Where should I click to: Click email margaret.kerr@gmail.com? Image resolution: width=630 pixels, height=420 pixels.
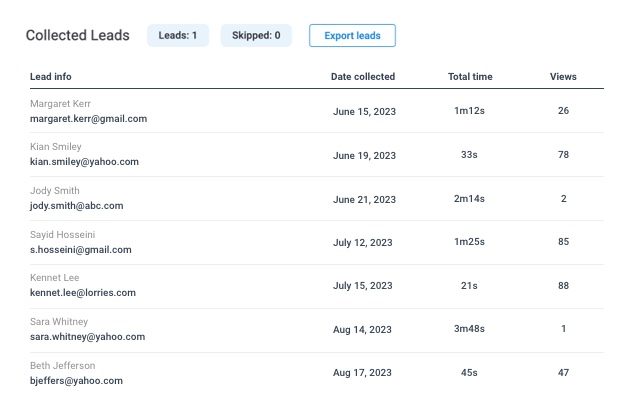88,118
